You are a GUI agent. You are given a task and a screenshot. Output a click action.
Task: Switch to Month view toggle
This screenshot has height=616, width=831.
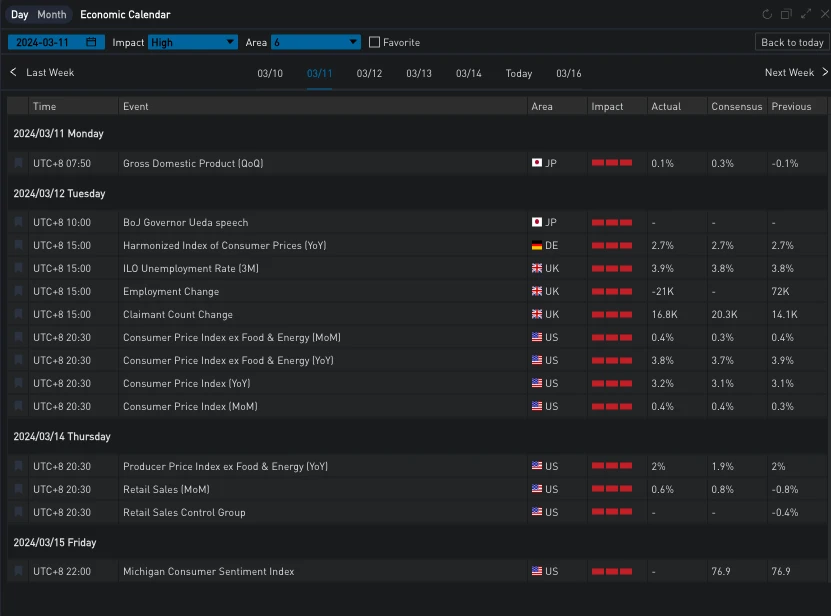click(x=52, y=14)
